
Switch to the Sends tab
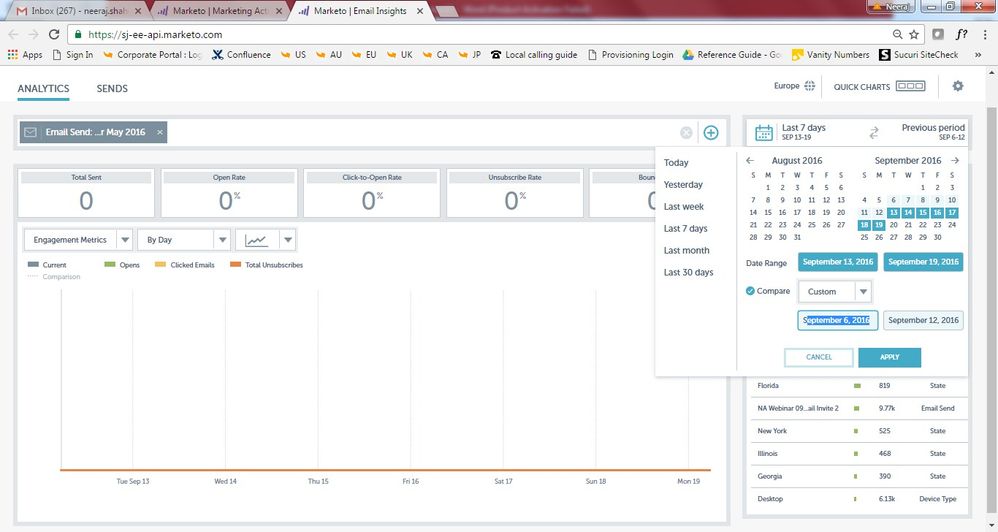point(112,88)
